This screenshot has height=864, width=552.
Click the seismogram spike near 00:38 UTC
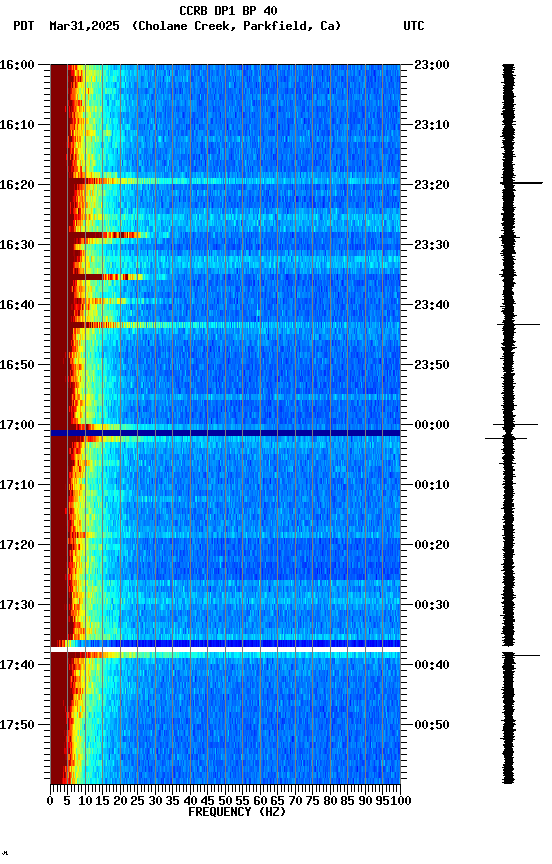click(521, 656)
